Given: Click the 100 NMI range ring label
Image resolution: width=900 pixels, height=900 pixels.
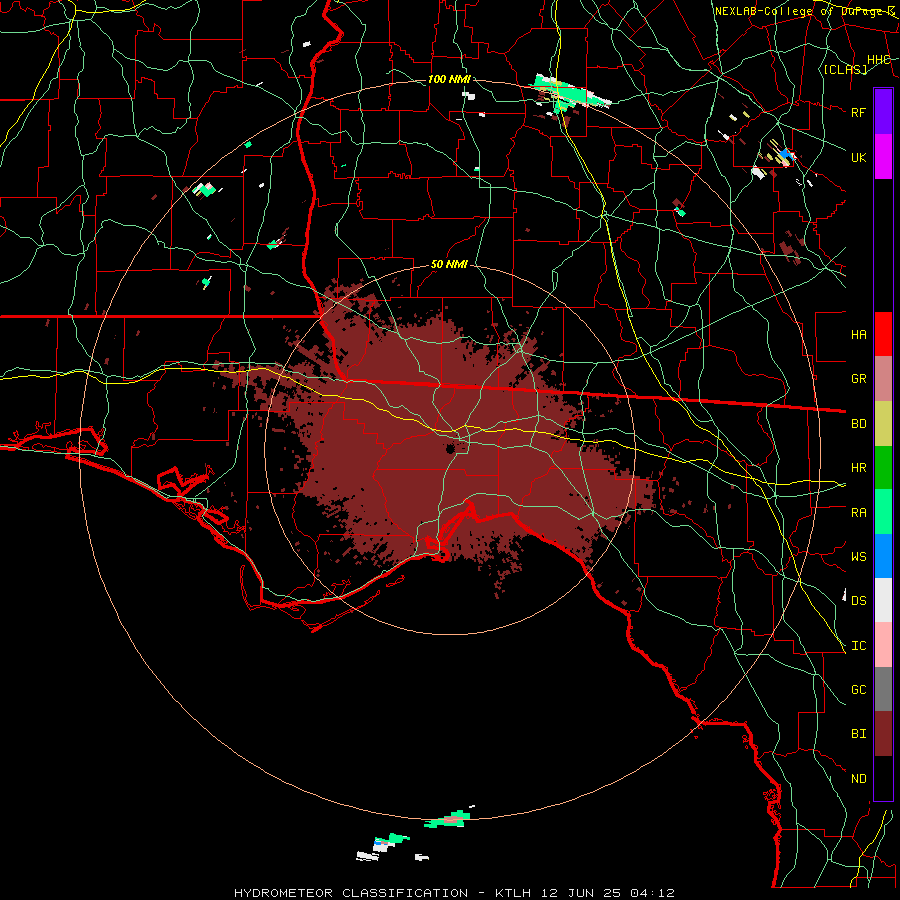Looking at the screenshot, I should (449, 79).
